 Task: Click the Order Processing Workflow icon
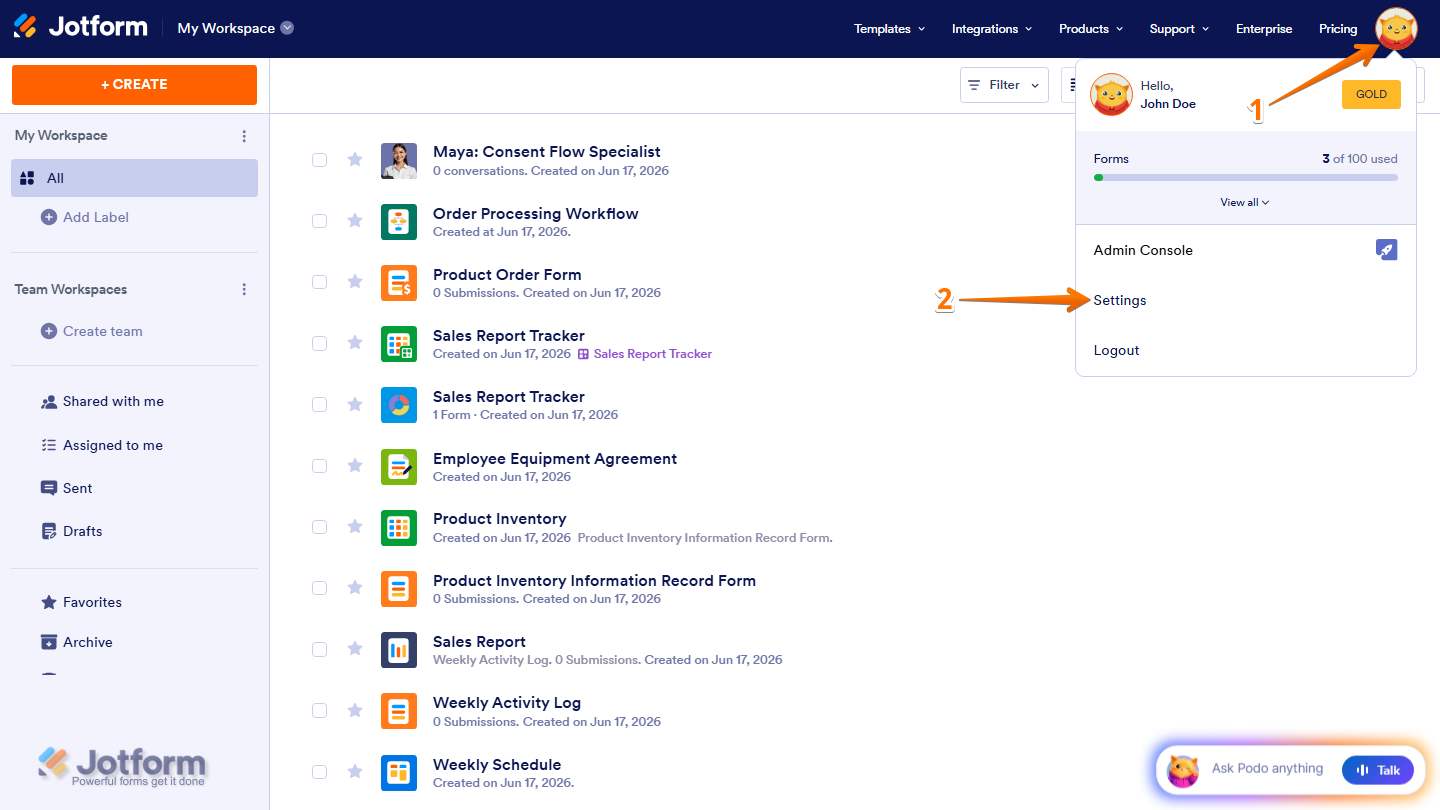click(x=399, y=221)
